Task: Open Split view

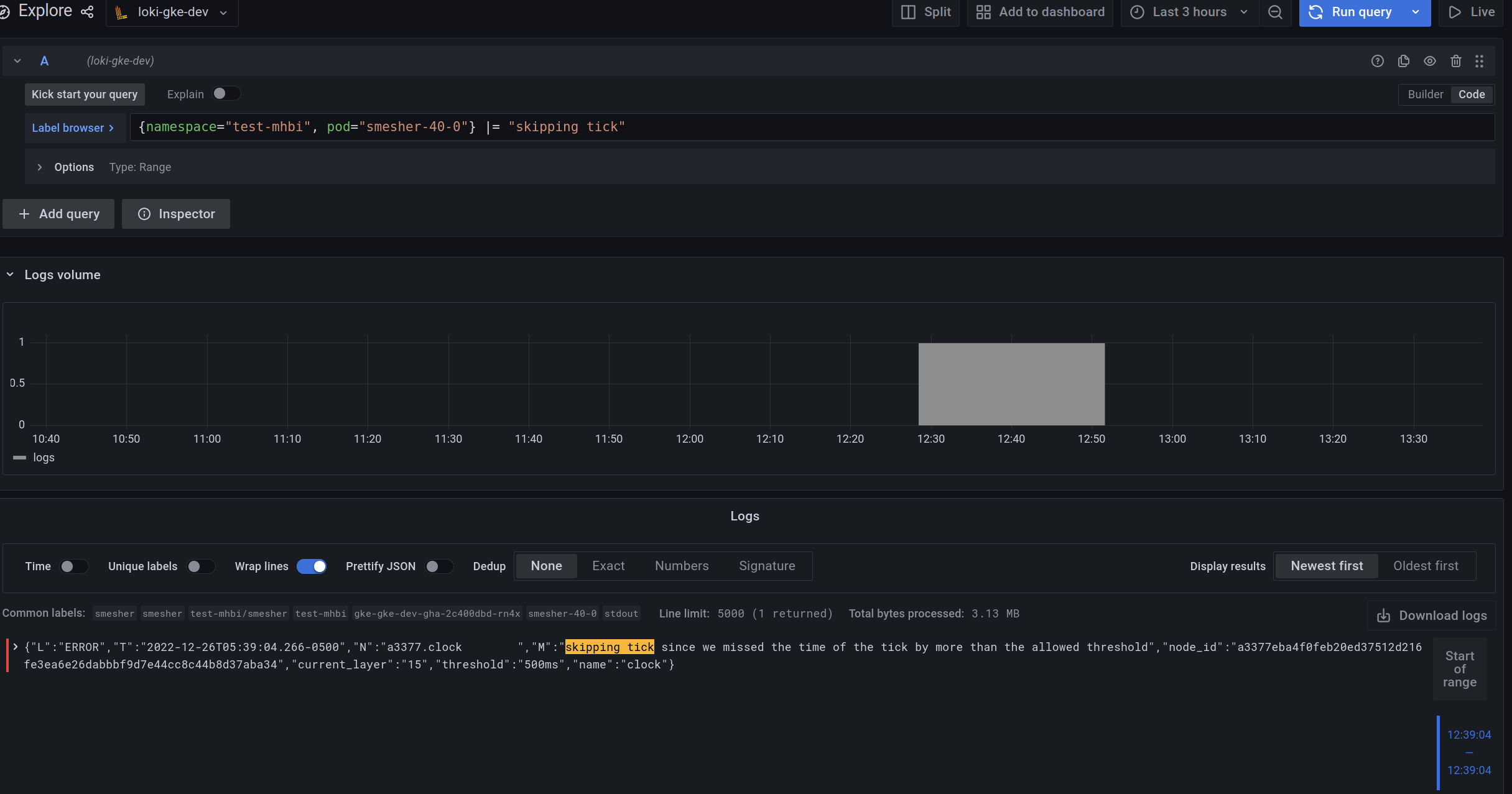Action: tap(925, 12)
